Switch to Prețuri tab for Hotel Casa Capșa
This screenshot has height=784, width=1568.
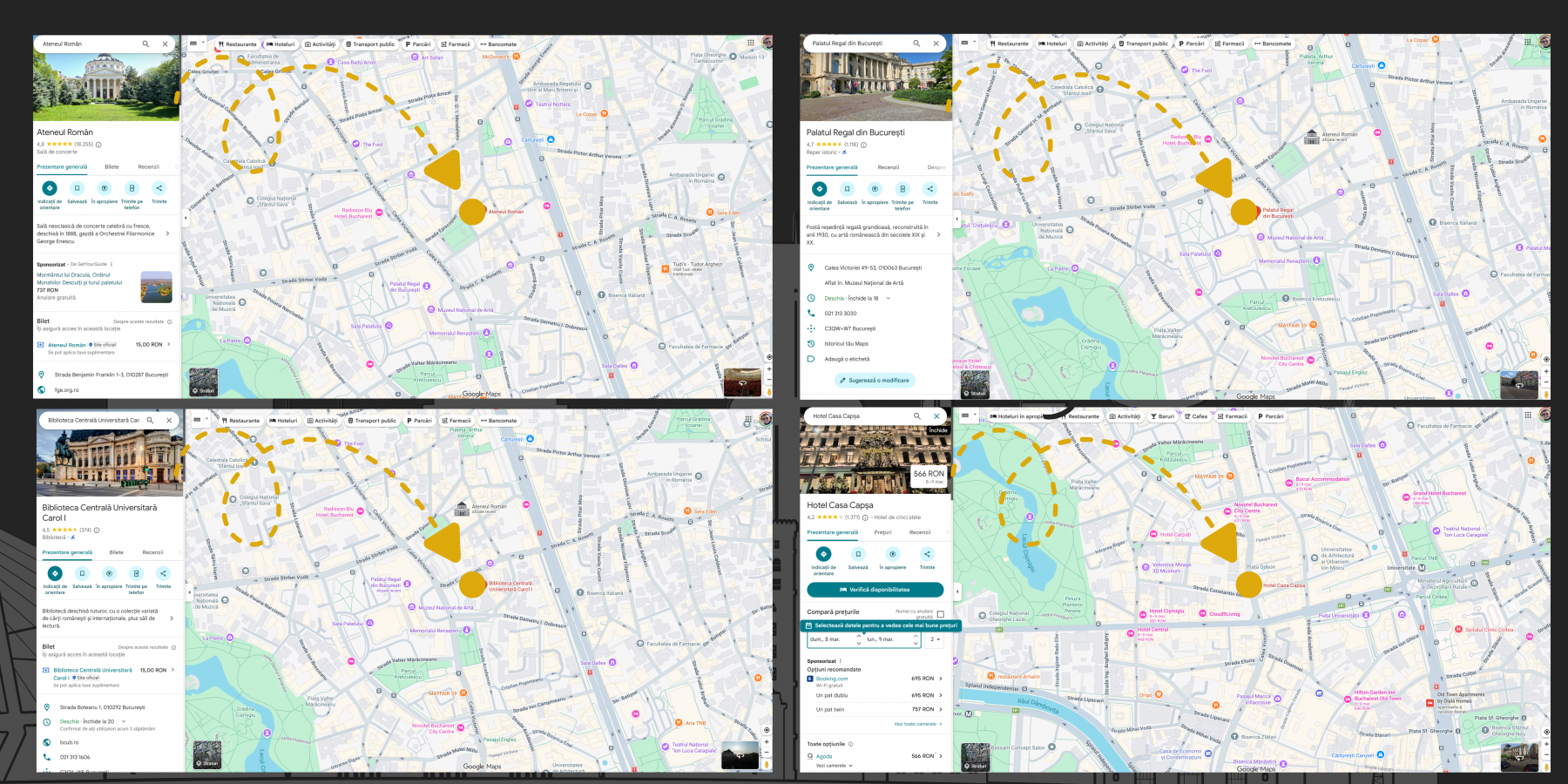882,532
